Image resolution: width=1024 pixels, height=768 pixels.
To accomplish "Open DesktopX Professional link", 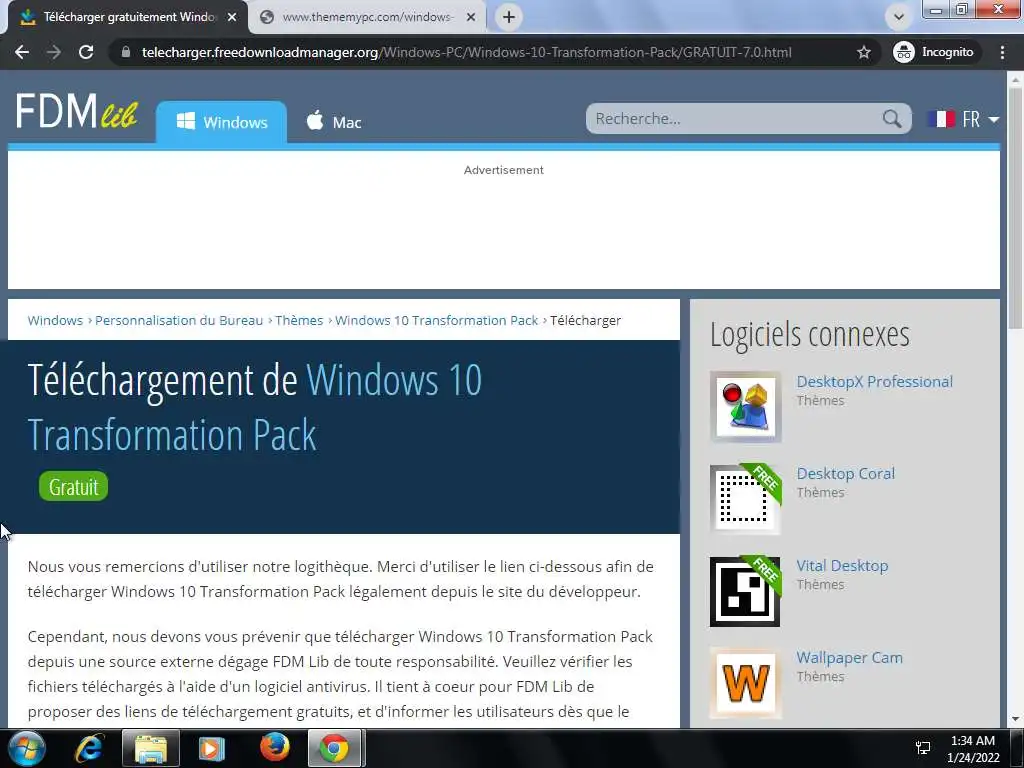I will (x=874, y=381).
